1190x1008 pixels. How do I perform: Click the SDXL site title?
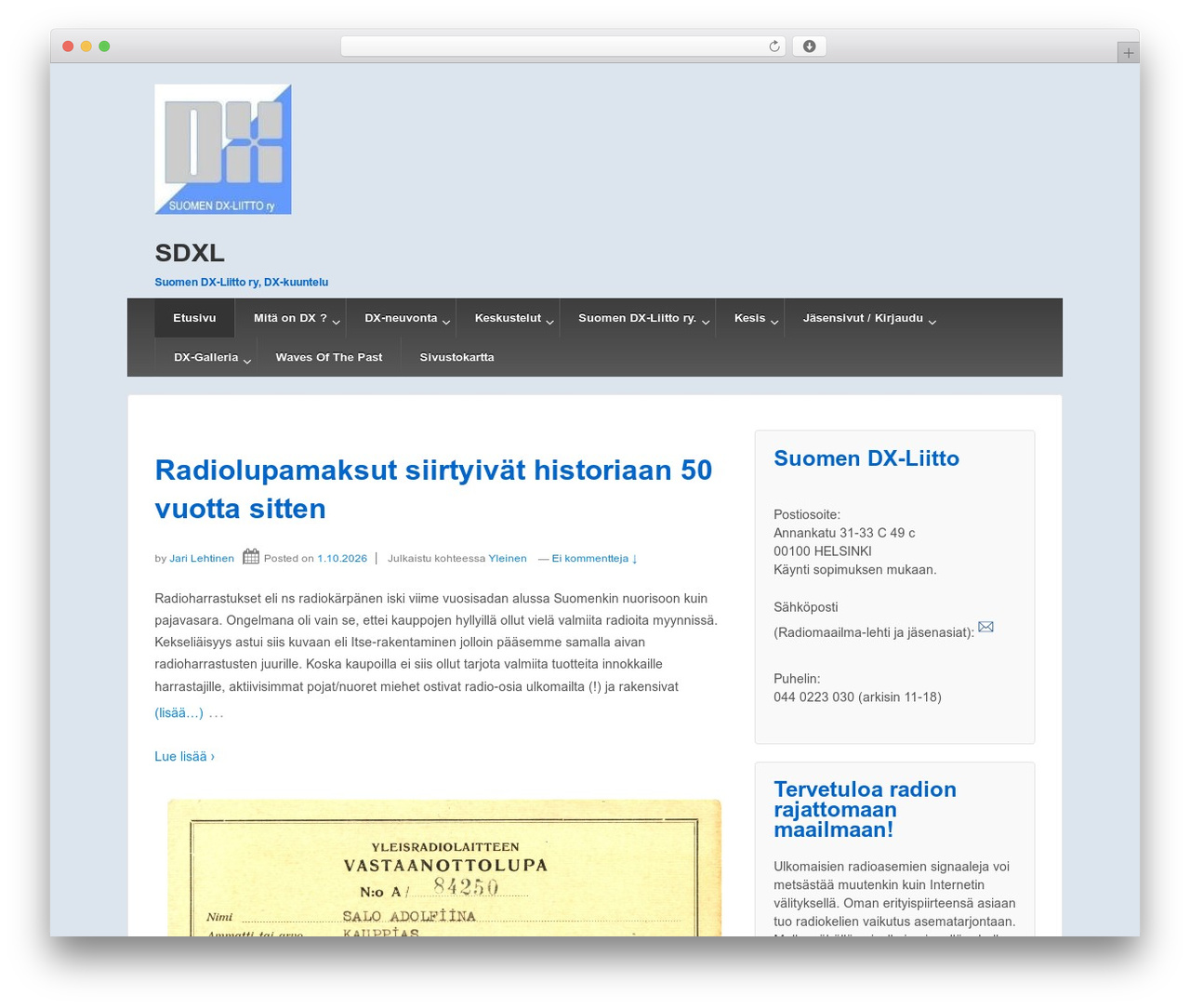(x=190, y=253)
